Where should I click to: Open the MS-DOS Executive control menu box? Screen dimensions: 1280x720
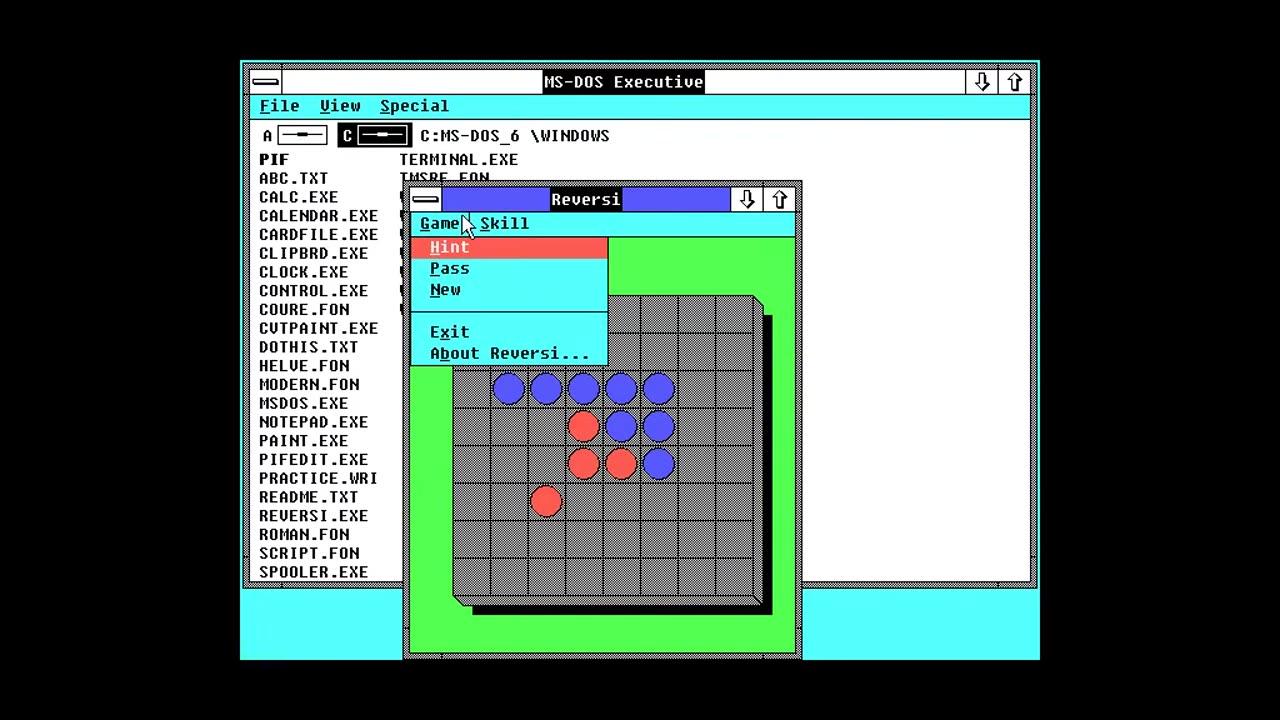[x=265, y=82]
